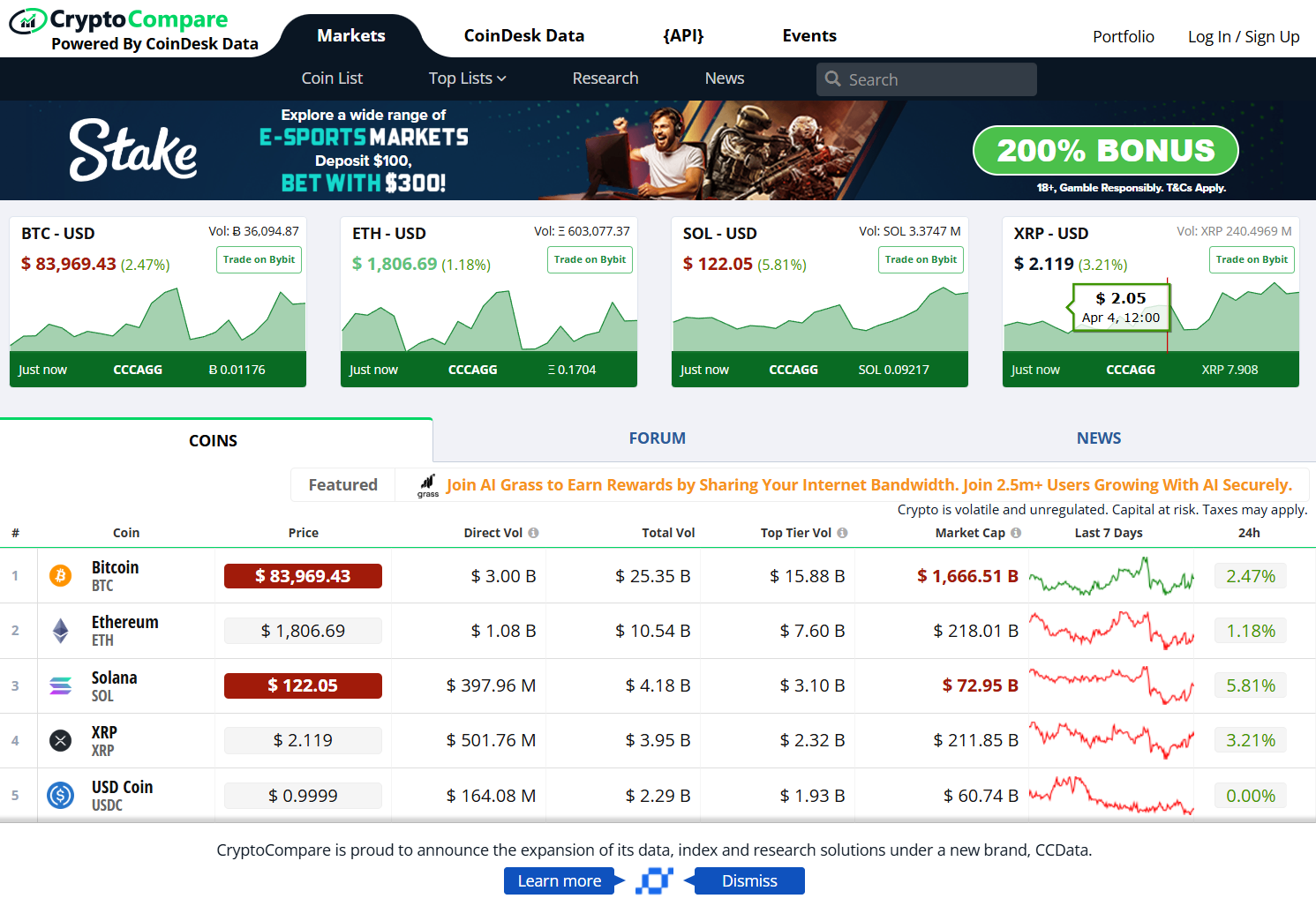Click the Join AI Grass featured link
This screenshot has height=906, width=1316.
[x=869, y=485]
